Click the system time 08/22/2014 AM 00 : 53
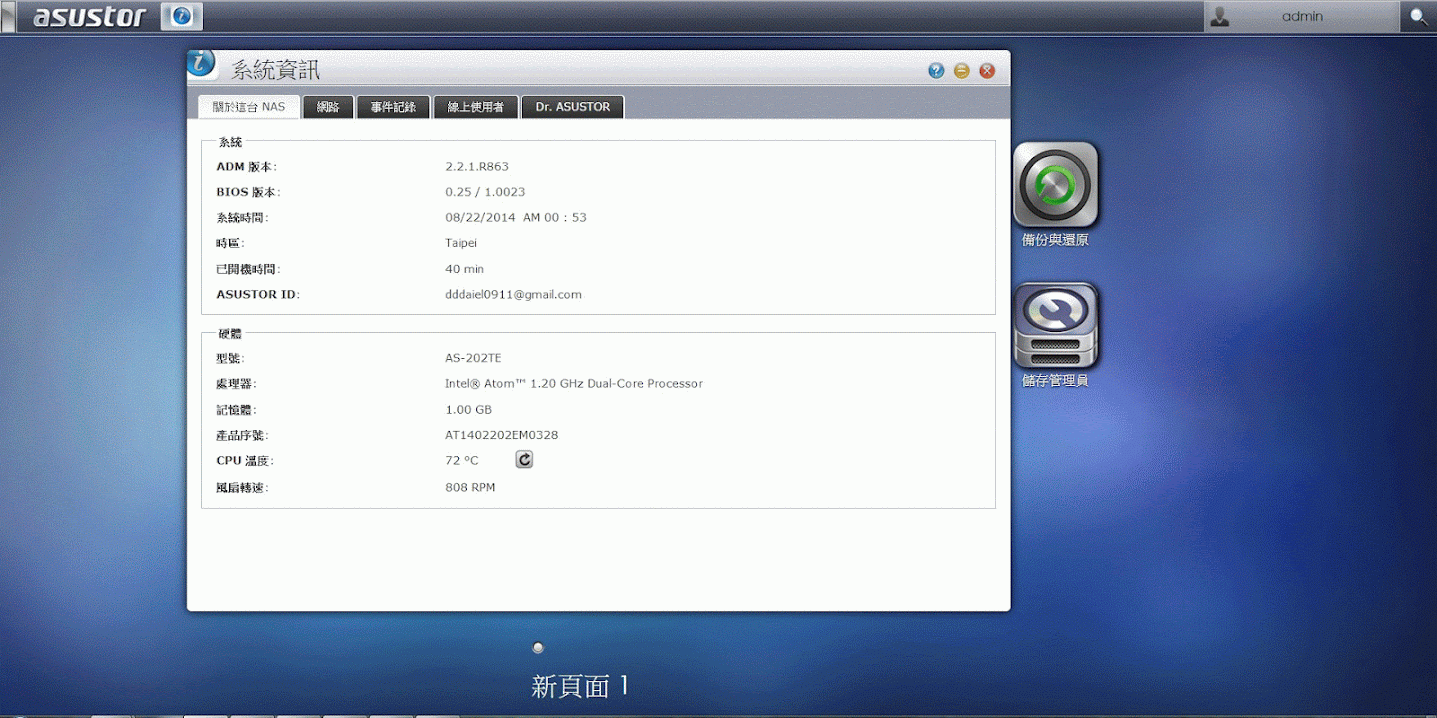Image resolution: width=1437 pixels, height=718 pixels. coord(516,218)
